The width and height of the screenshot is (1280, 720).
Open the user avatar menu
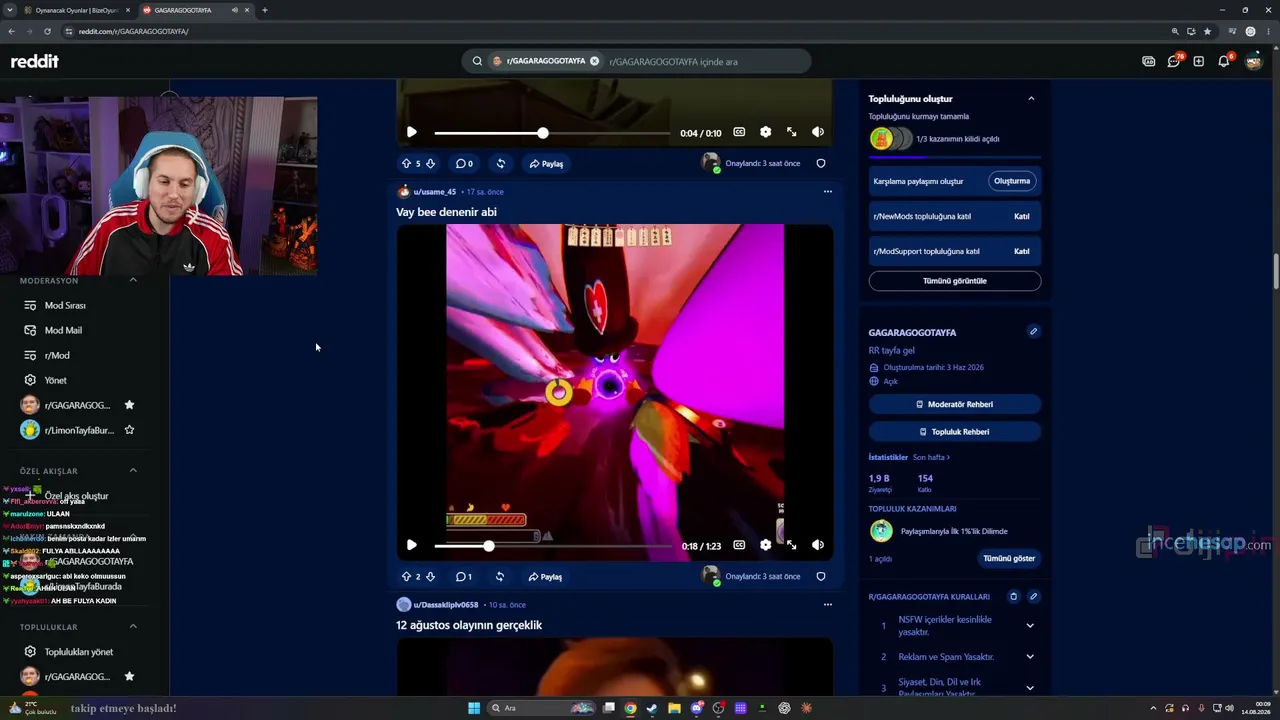click(1253, 61)
